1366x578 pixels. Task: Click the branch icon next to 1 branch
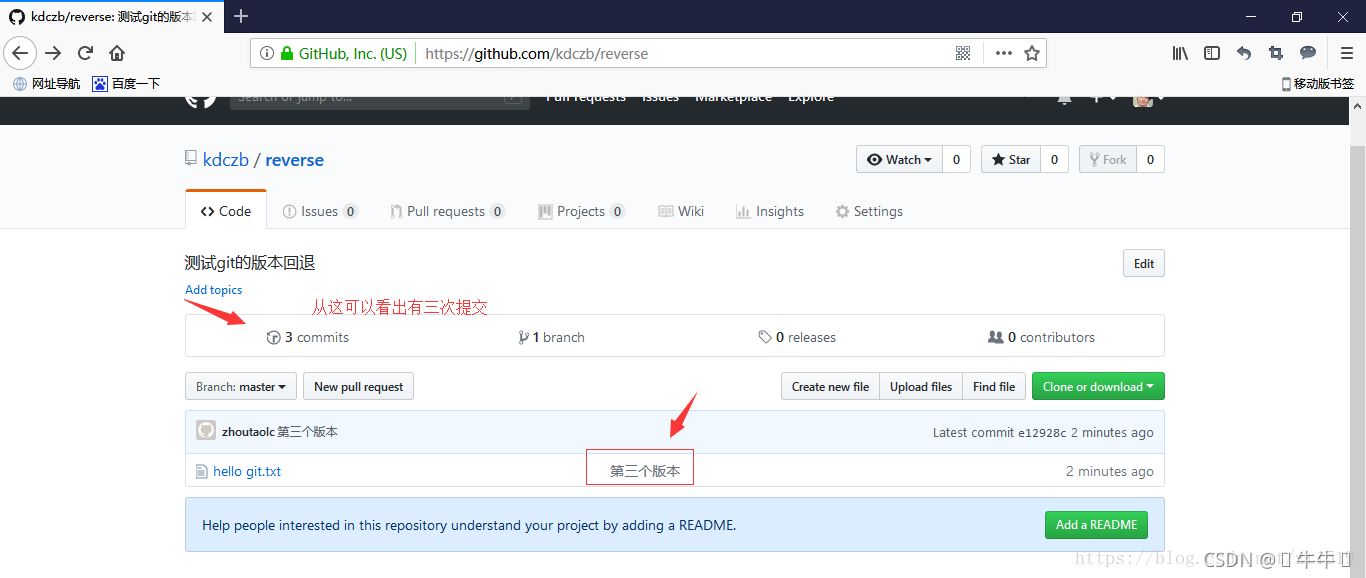[x=523, y=337]
